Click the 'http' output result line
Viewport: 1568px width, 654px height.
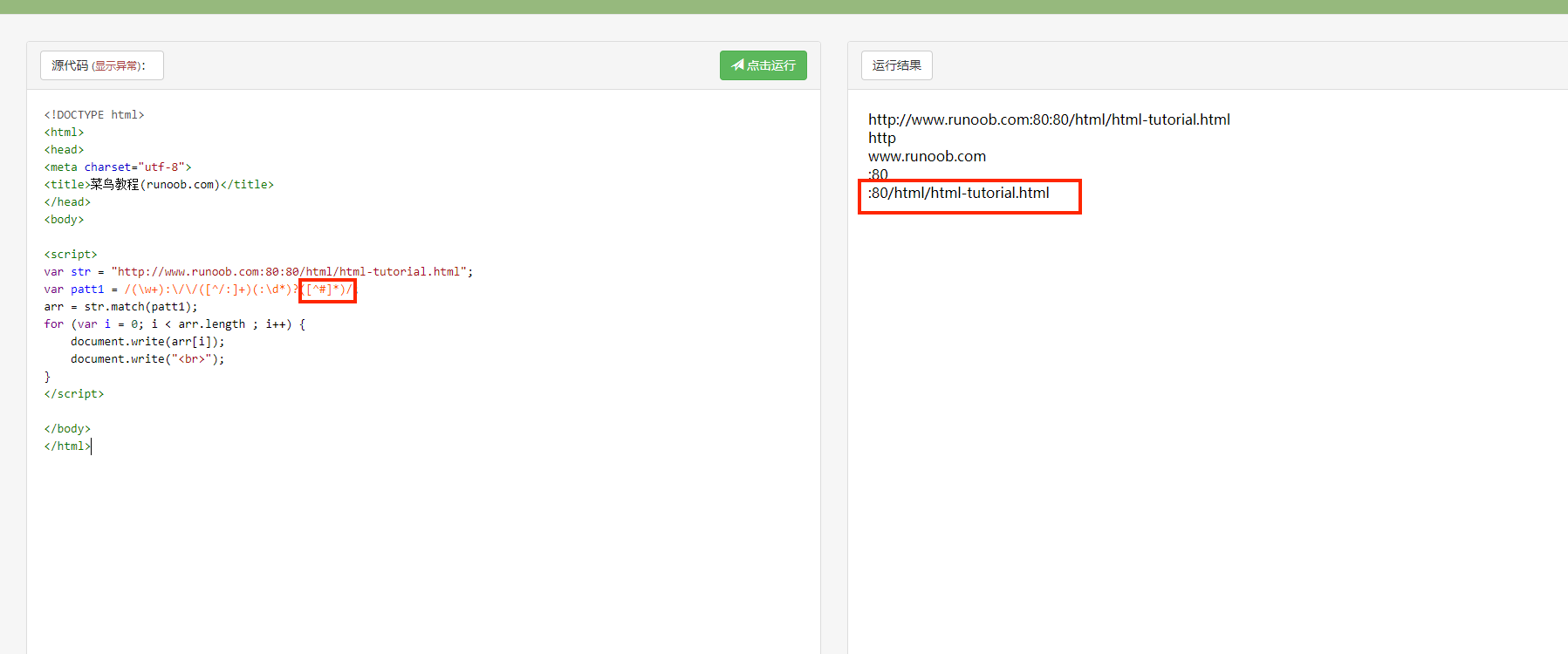881,138
